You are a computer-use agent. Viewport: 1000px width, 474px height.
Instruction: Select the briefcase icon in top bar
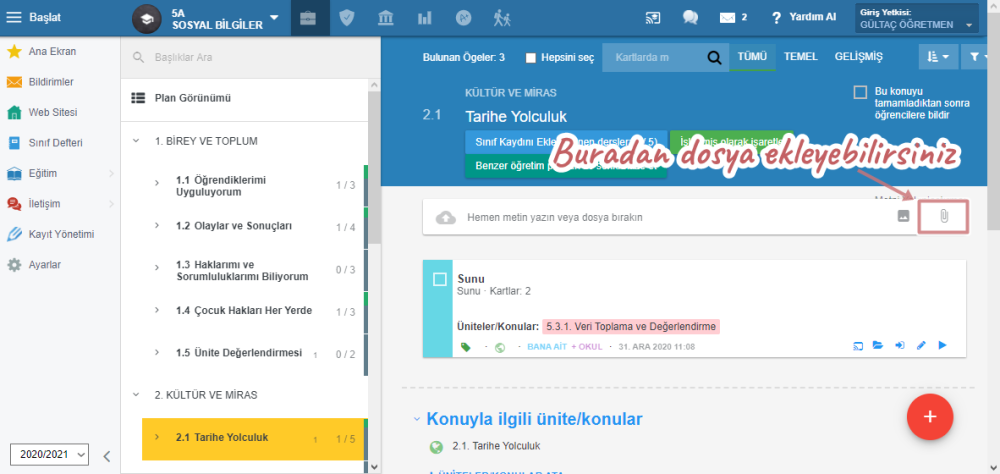pyautogui.click(x=308, y=19)
